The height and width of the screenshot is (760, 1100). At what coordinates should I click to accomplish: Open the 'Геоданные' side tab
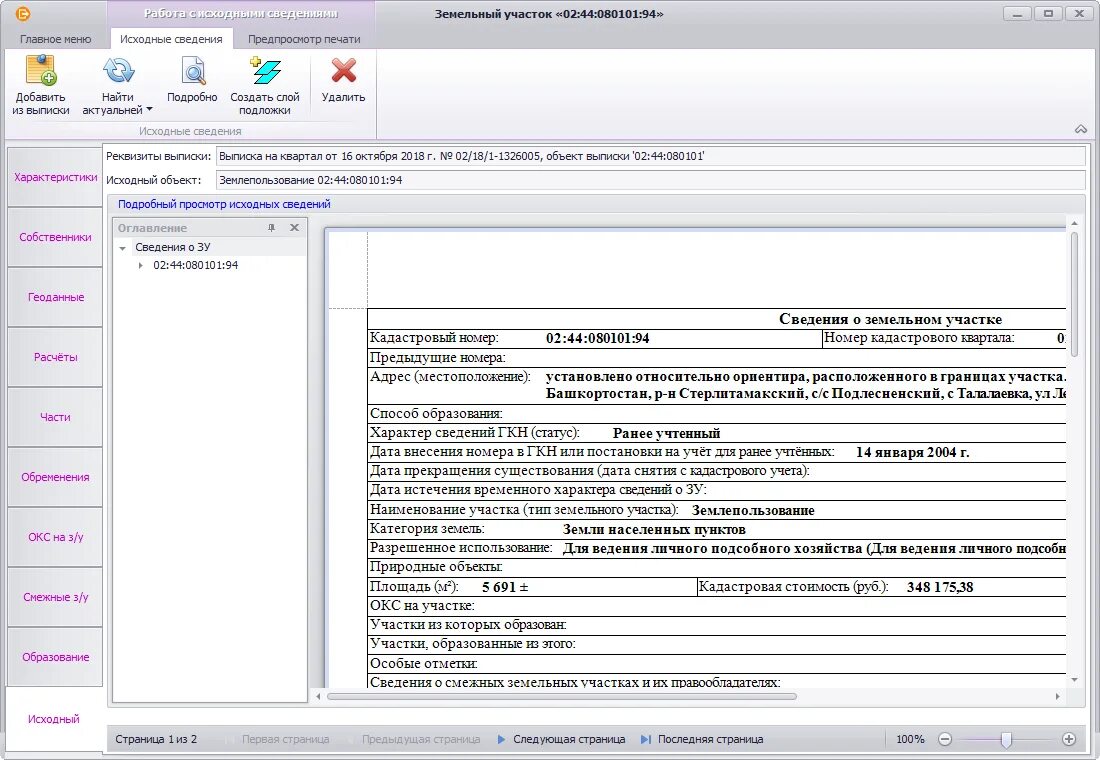55,297
